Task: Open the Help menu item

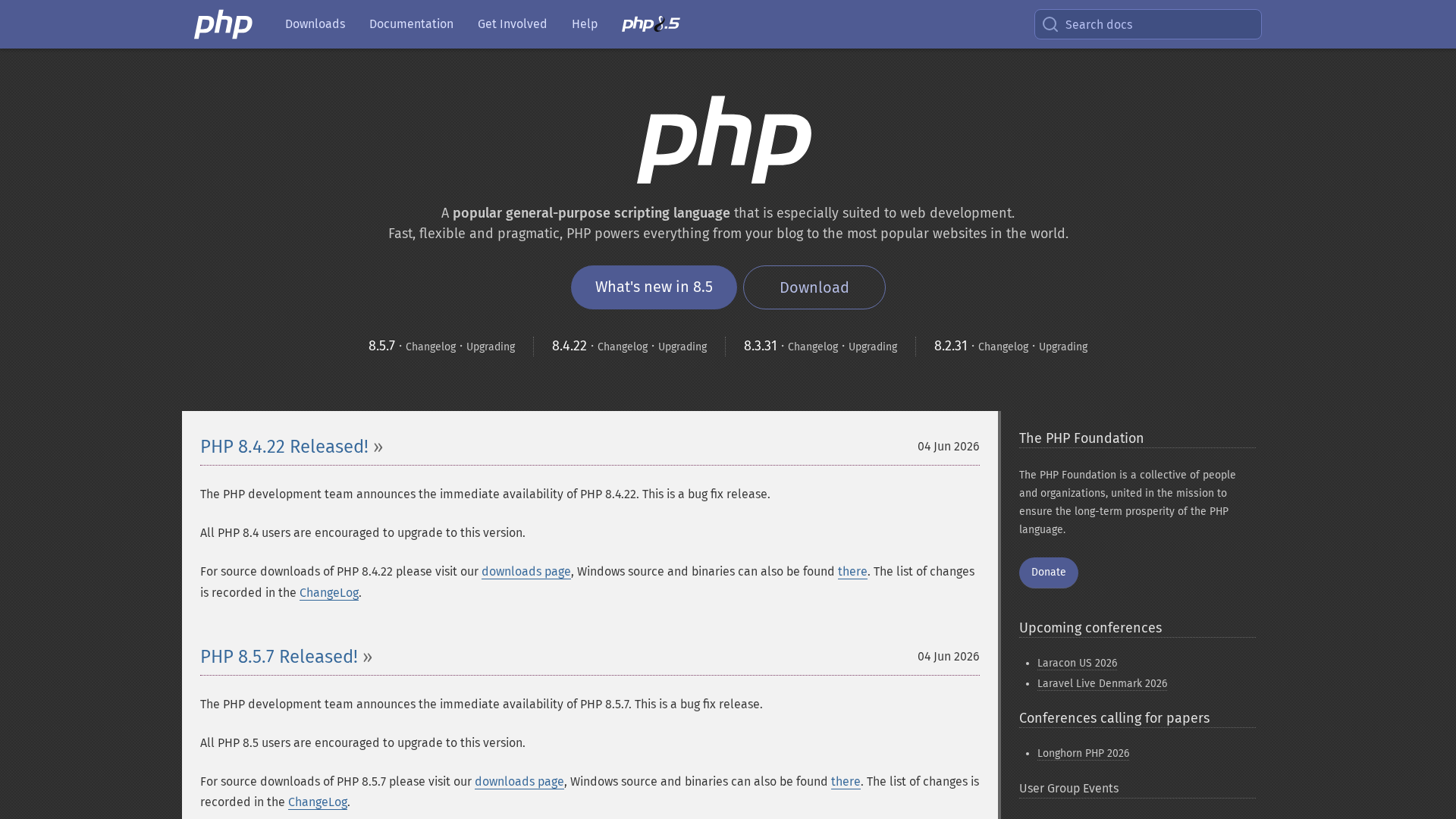Action: pos(585,24)
